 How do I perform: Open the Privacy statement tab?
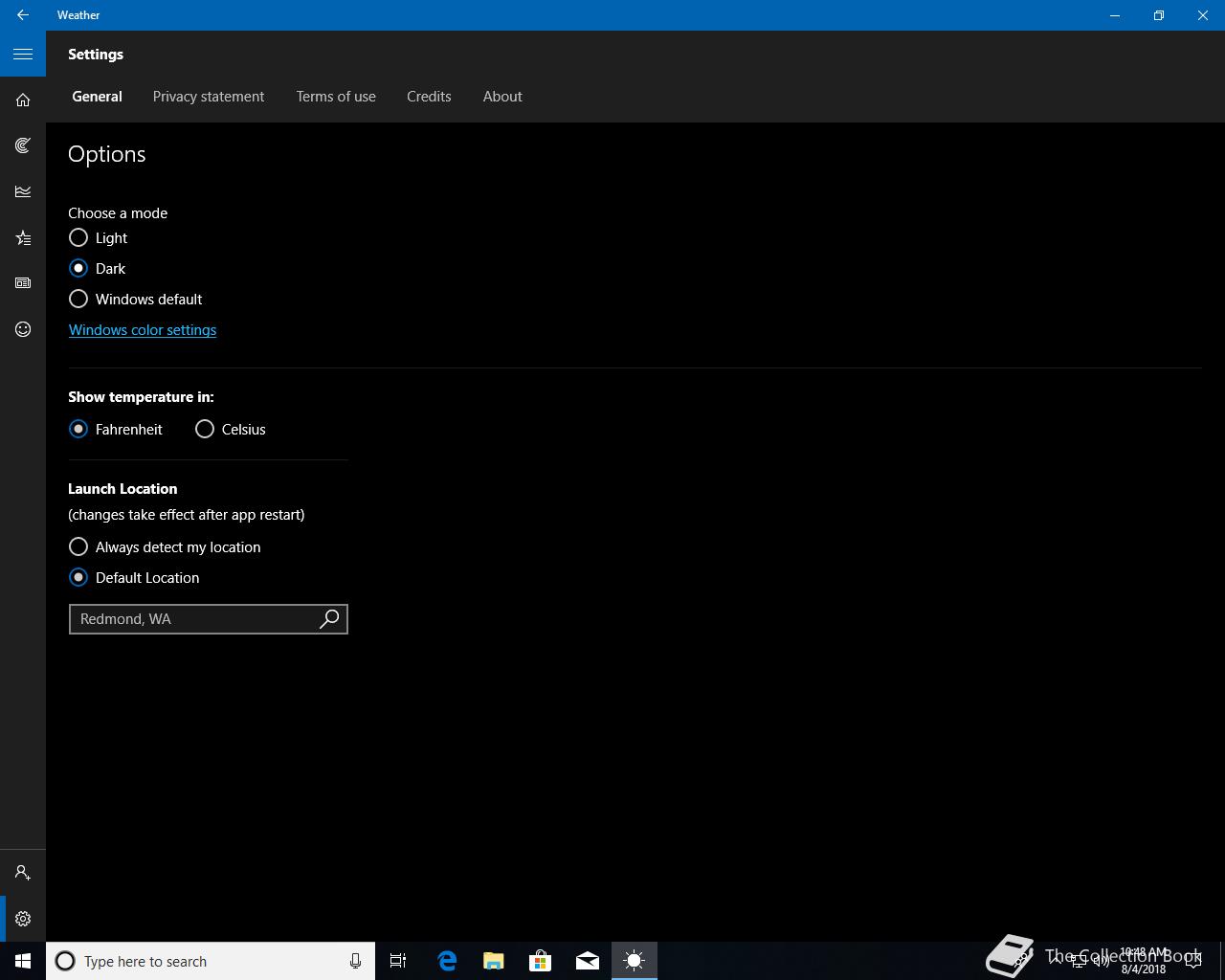pos(209,97)
